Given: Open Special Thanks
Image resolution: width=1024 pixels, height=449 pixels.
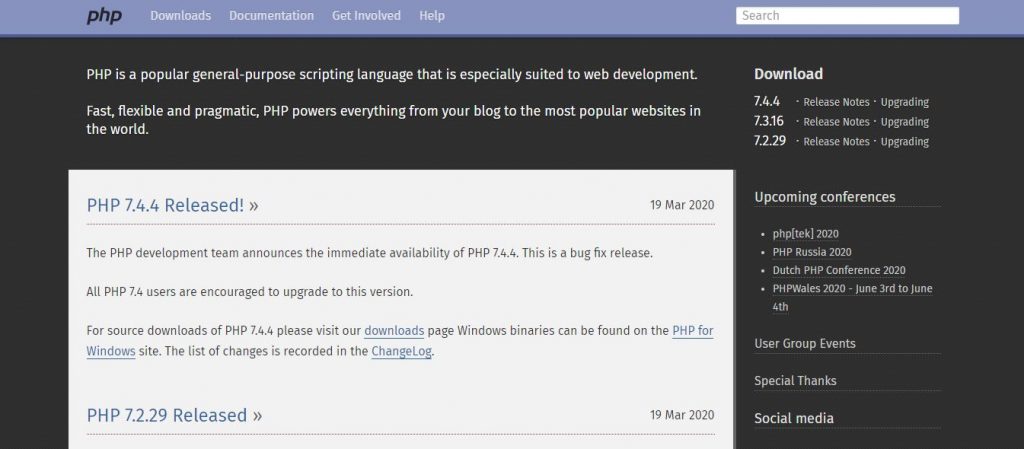Looking at the screenshot, I should pyautogui.click(x=795, y=381).
